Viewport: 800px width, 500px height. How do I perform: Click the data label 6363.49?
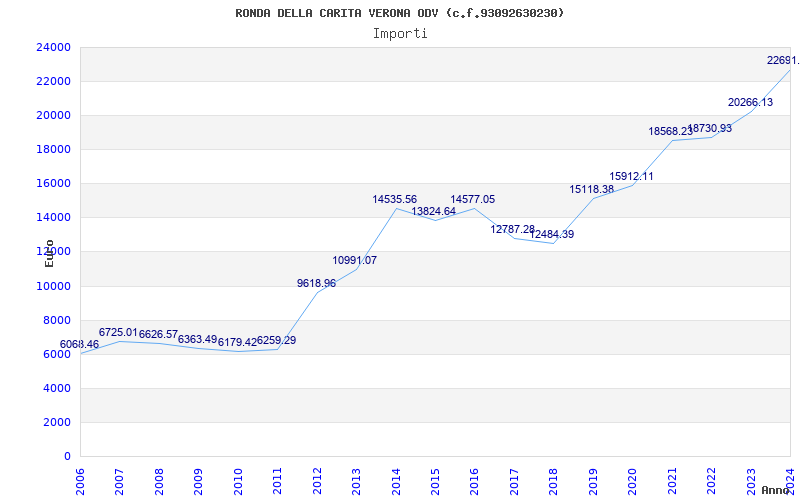(197, 340)
